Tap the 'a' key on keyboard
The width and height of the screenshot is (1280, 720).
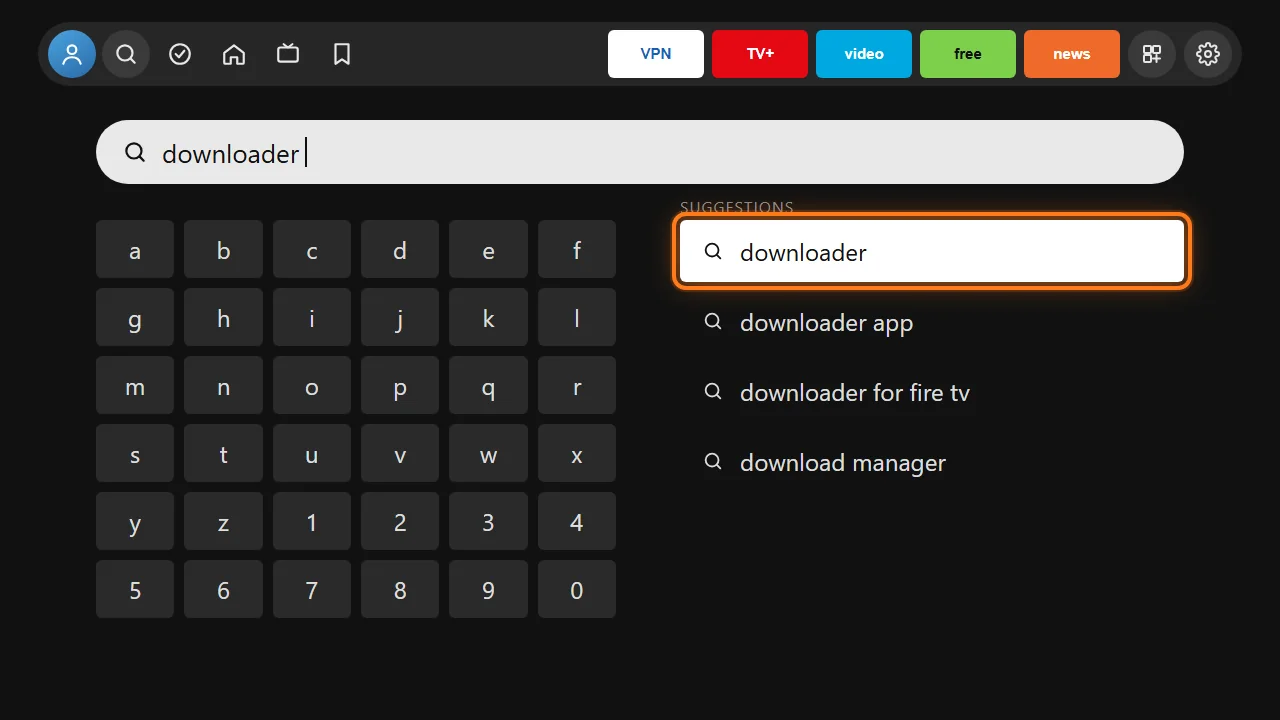tap(135, 249)
